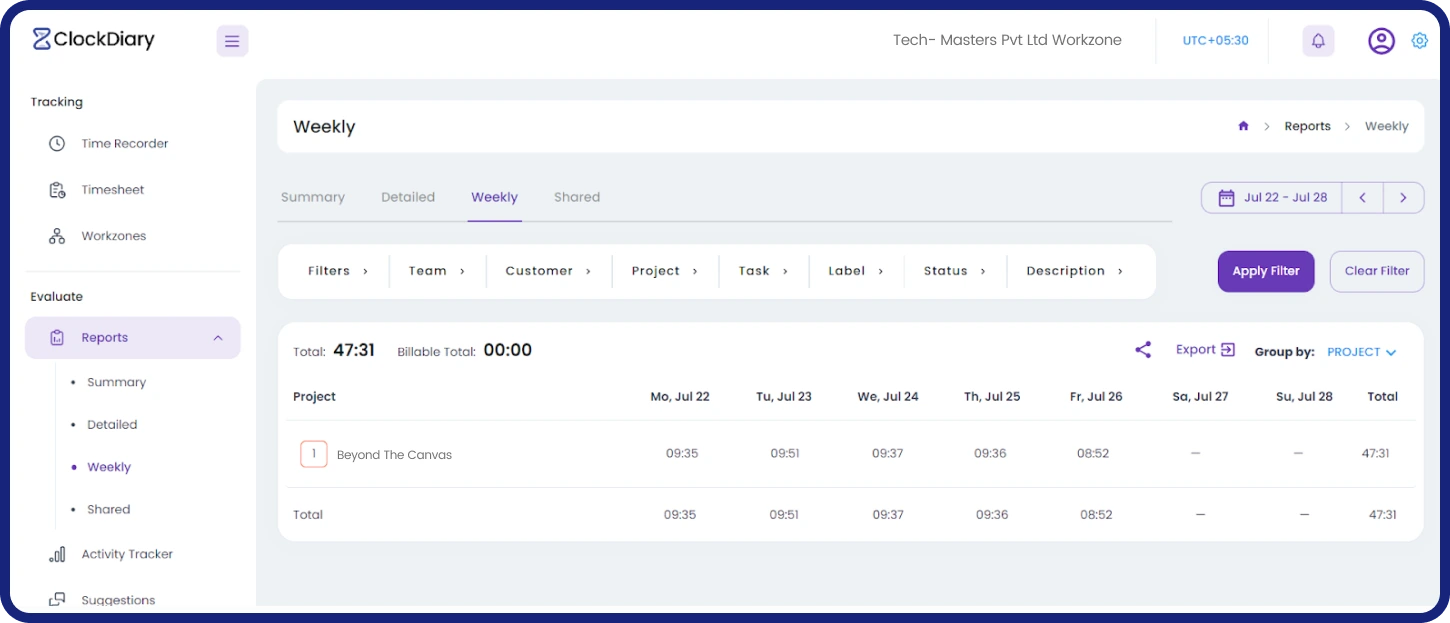
Task: Click the Time Recorder clock icon
Action: (x=57, y=144)
